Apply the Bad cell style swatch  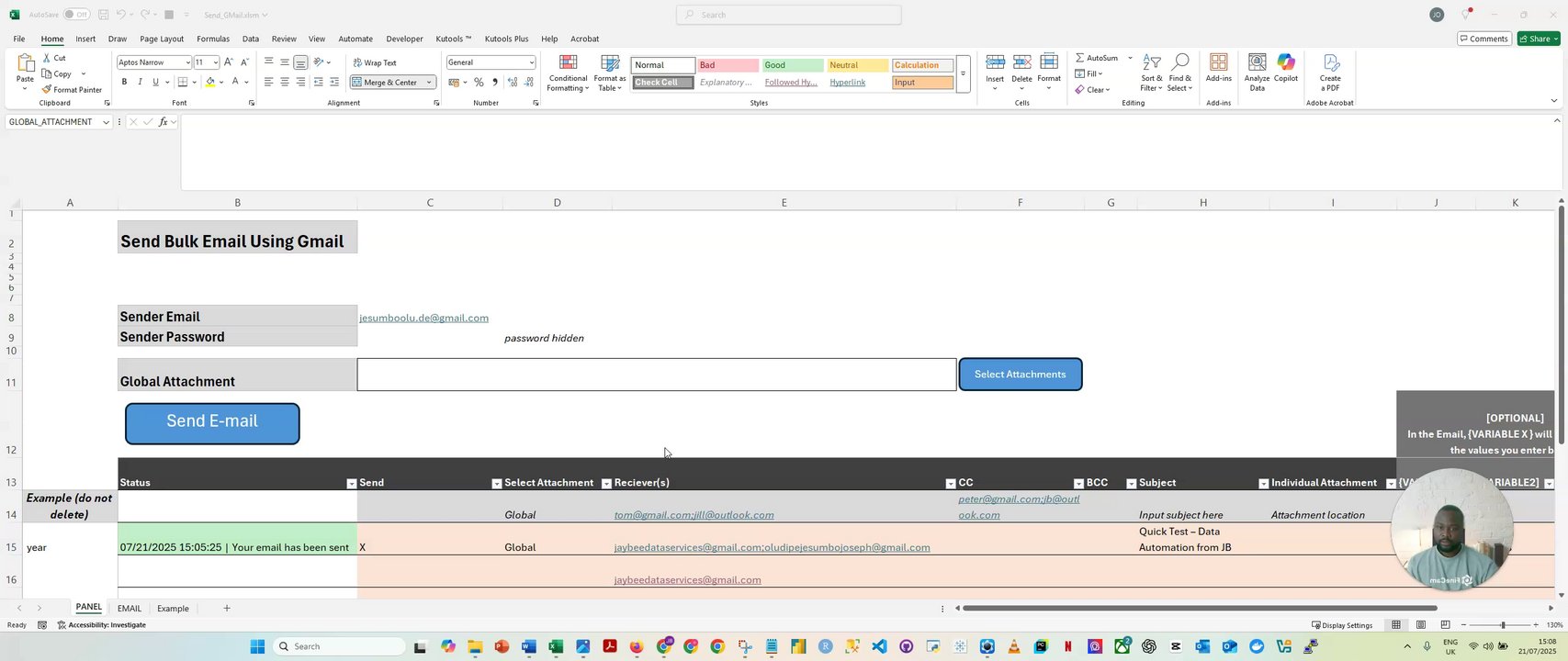point(728,65)
